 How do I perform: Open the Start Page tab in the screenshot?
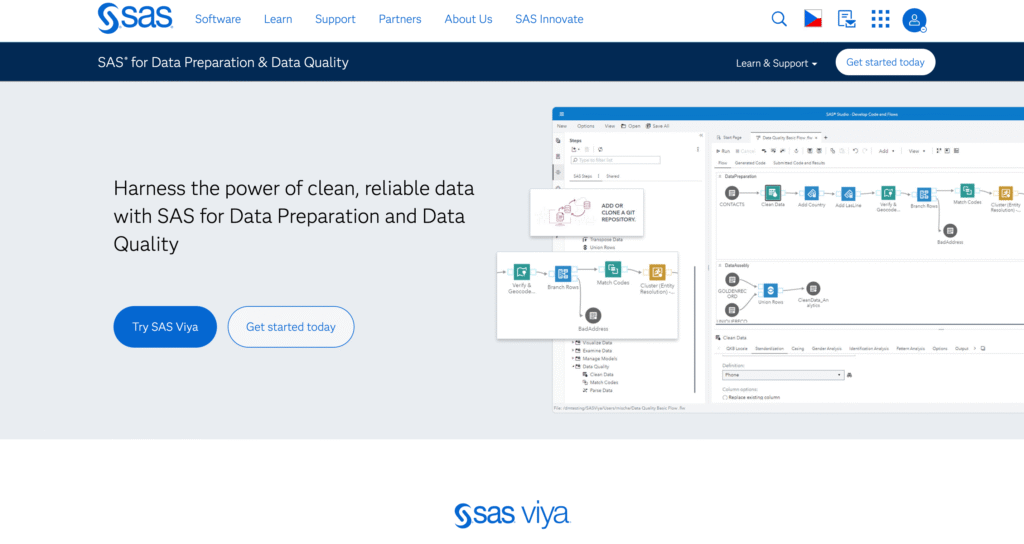pyautogui.click(x=729, y=138)
